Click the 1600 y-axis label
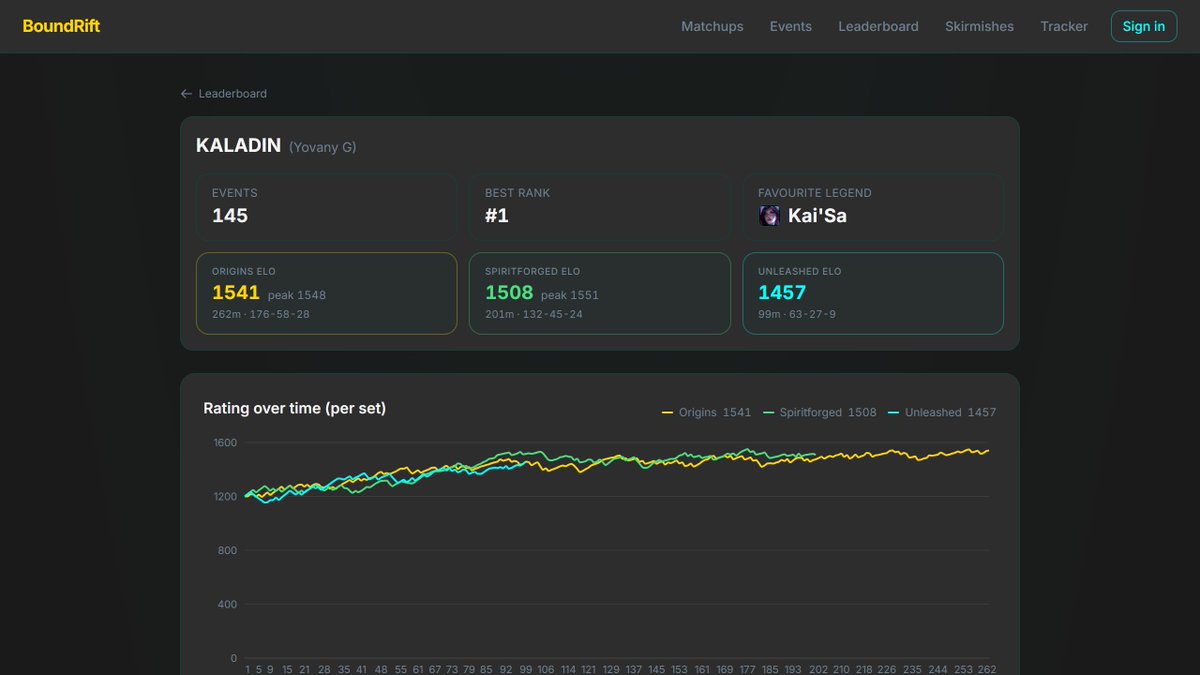 226,442
